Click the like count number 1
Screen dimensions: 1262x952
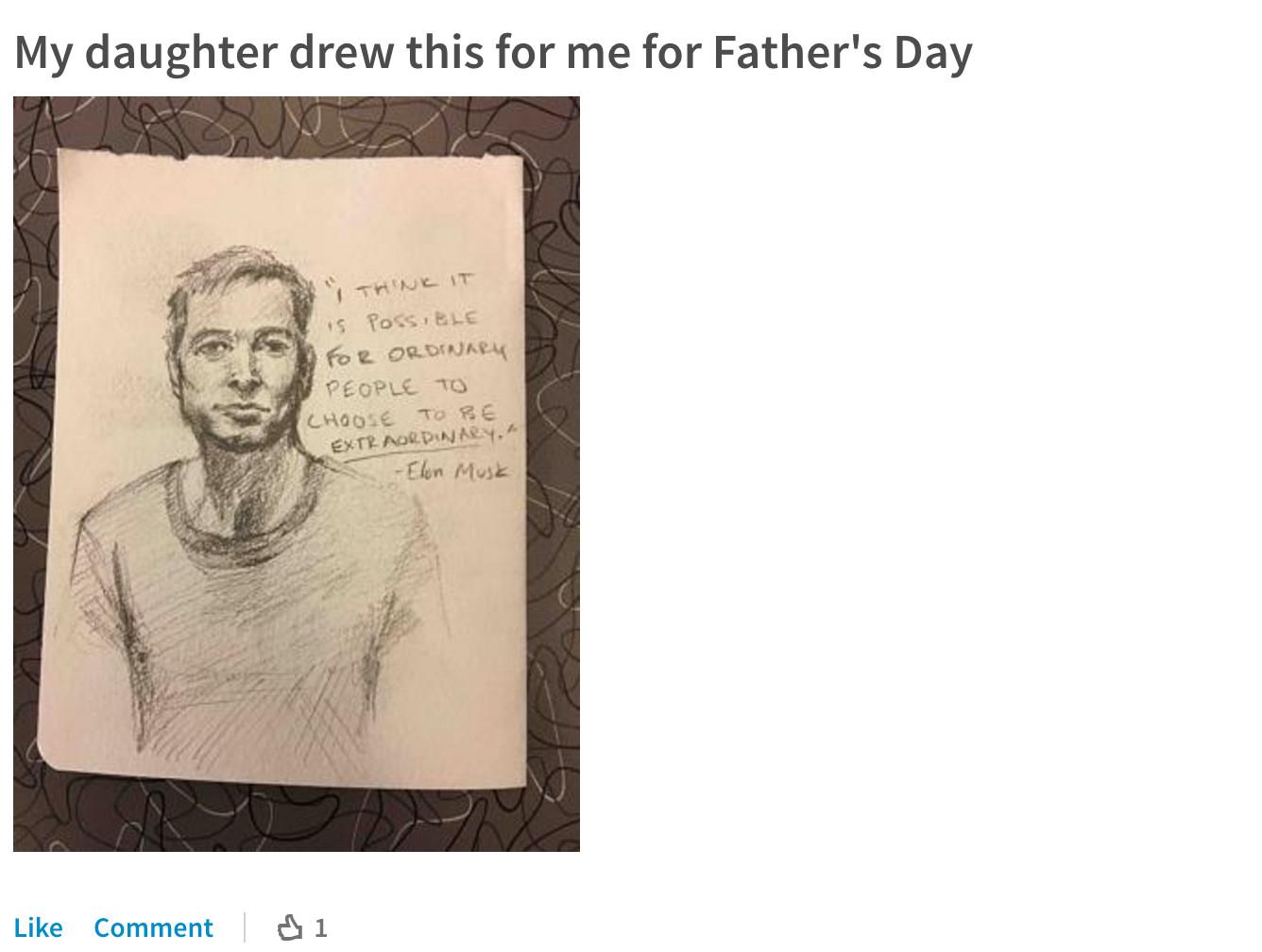[321, 927]
